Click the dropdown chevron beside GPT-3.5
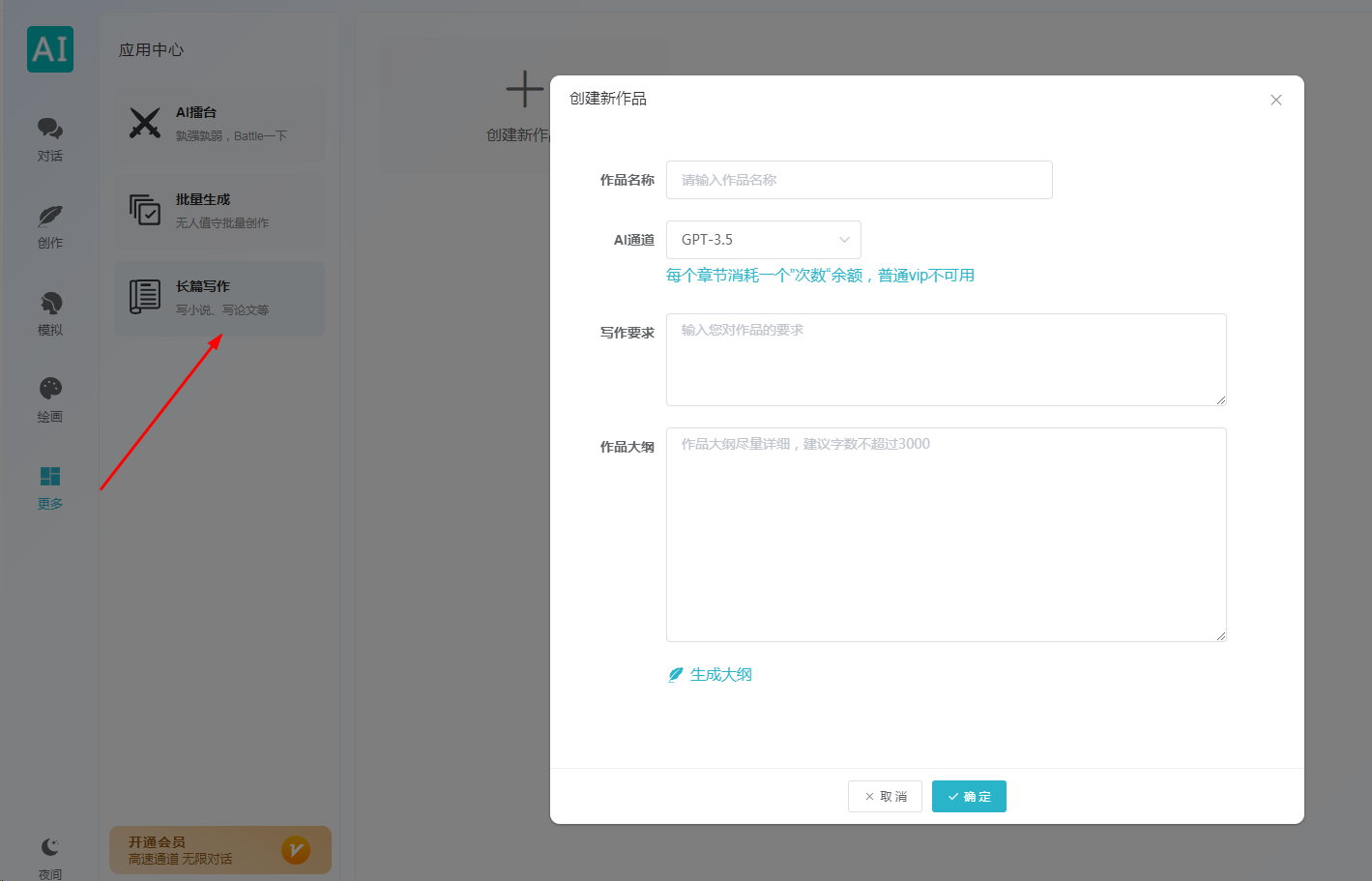Image resolution: width=1372 pixels, height=881 pixels. coord(844,240)
